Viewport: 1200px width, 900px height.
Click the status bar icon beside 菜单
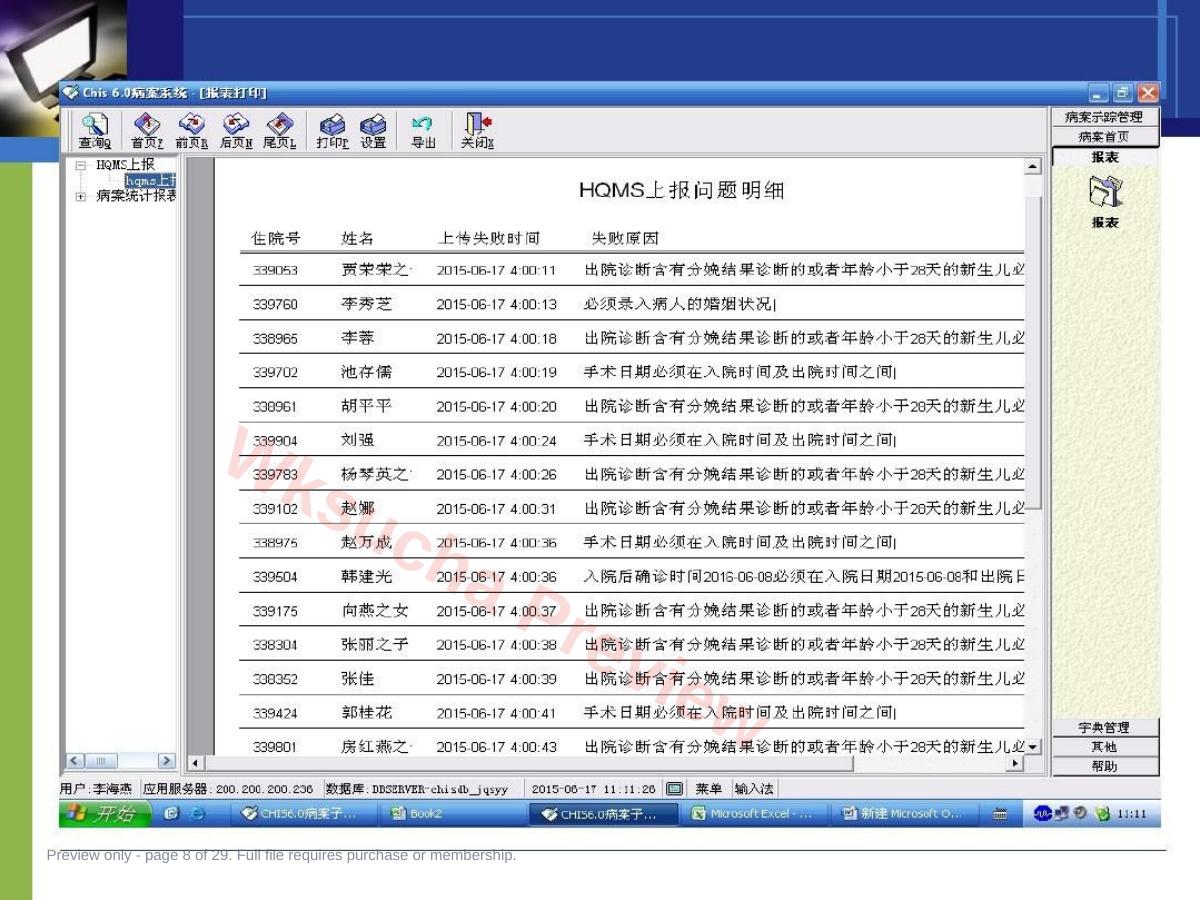(675, 789)
